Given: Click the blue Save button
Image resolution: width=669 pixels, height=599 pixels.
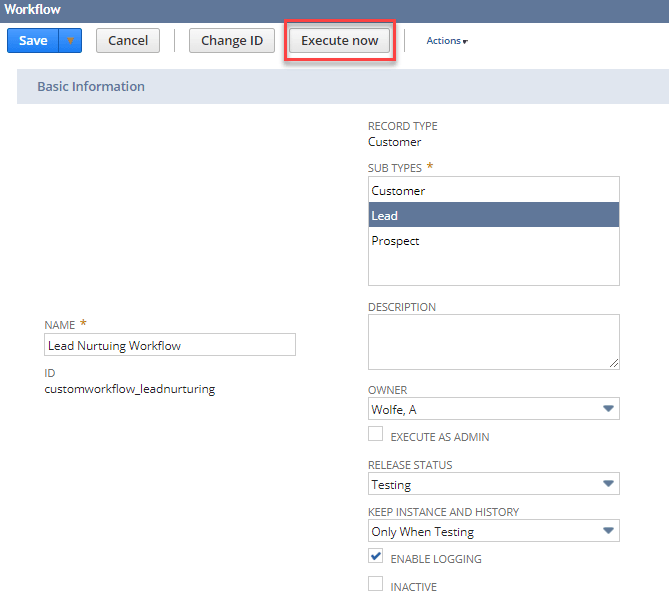Looking at the screenshot, I should pos(33,41).
